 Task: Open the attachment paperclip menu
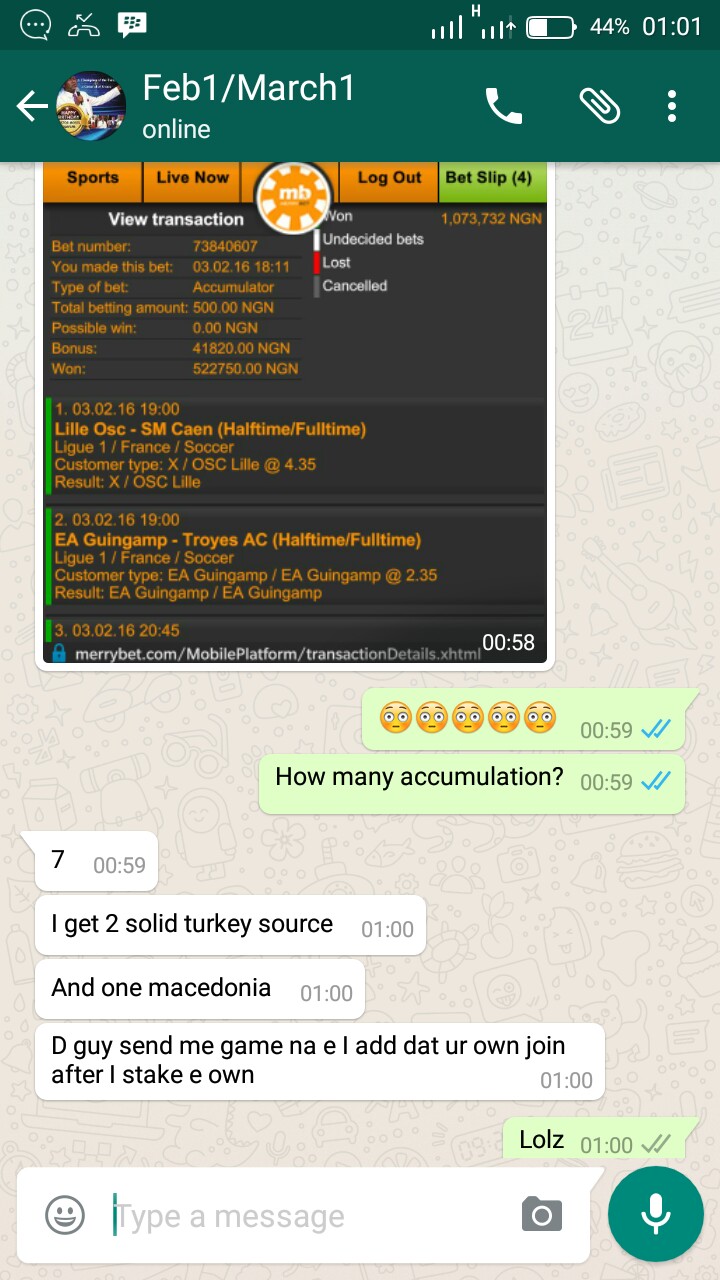click(x=600, y=106)
